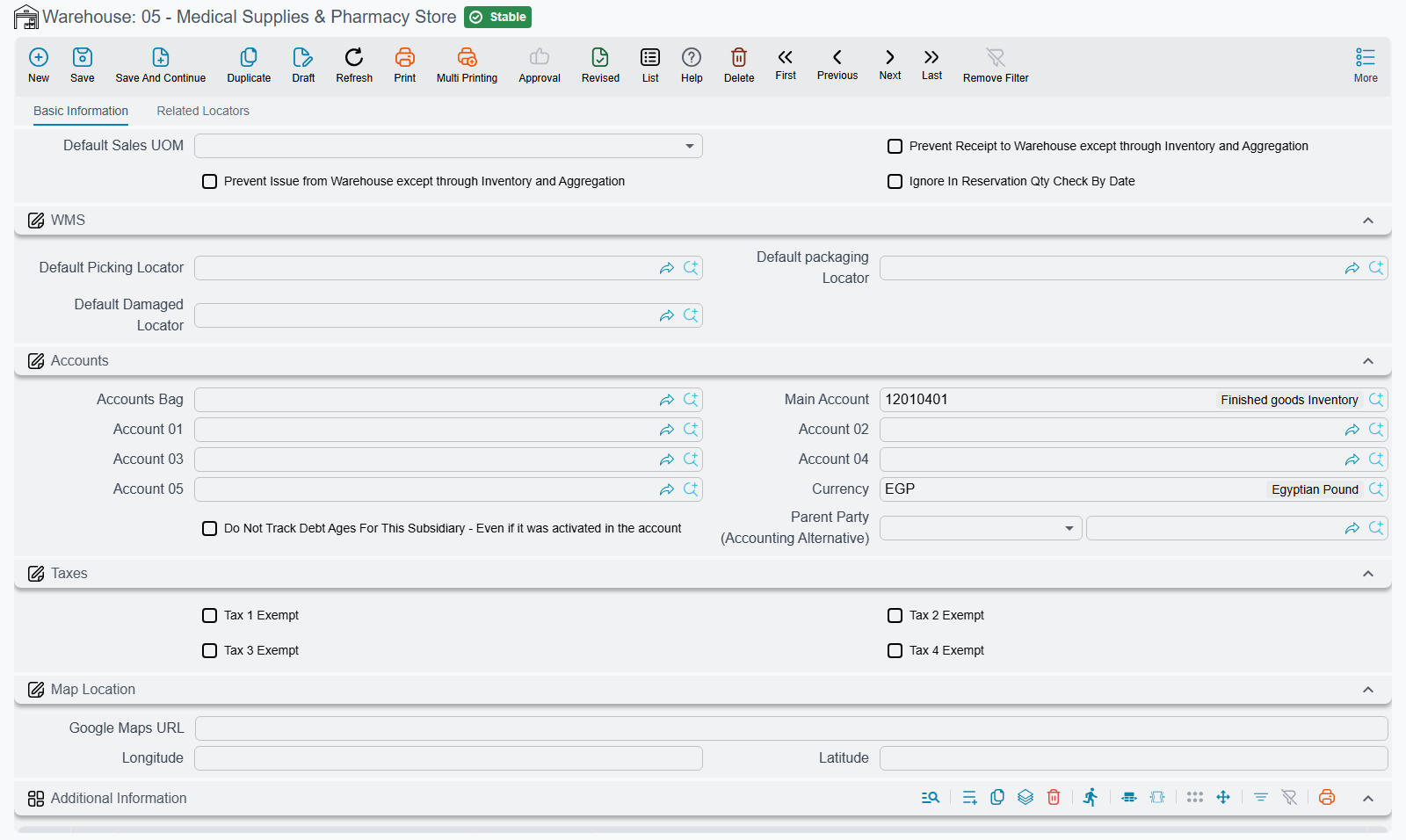Click the Approval button
The width and height of the screenshot is (1406, 840).
pyautogui.click(x=540, y=66)
